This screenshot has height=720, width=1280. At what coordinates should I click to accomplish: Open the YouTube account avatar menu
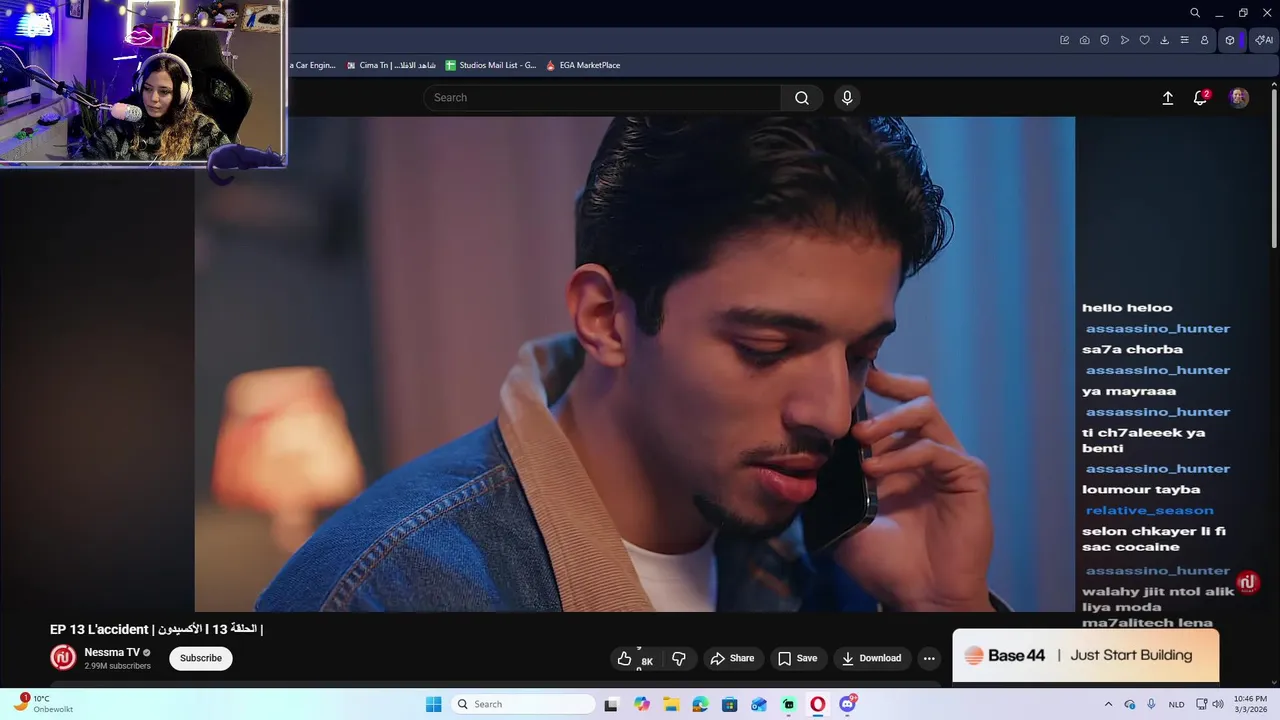tap(1239, 98)
